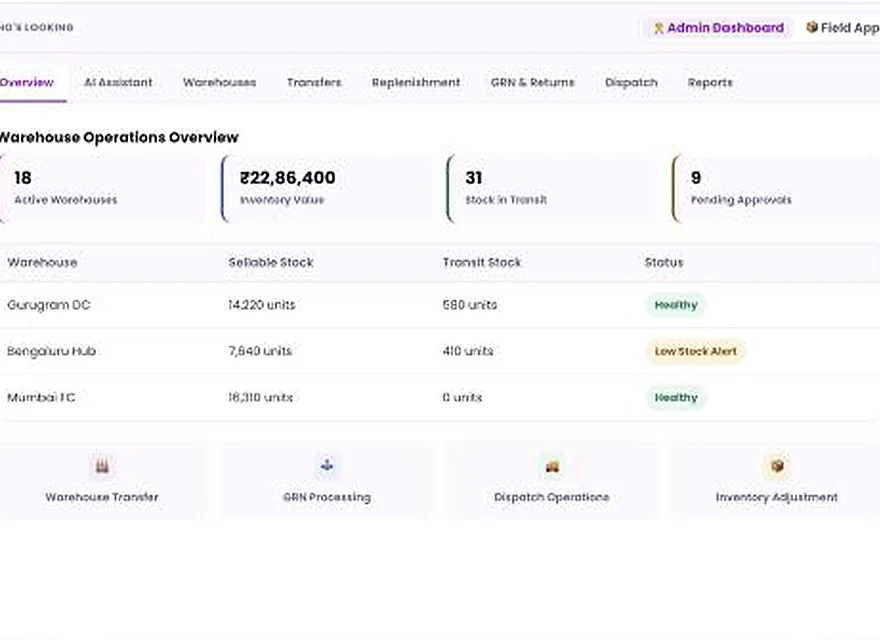Open the GRN Processing quick action
The width and height of the screenshot is (880, 640).
(327, 481)
